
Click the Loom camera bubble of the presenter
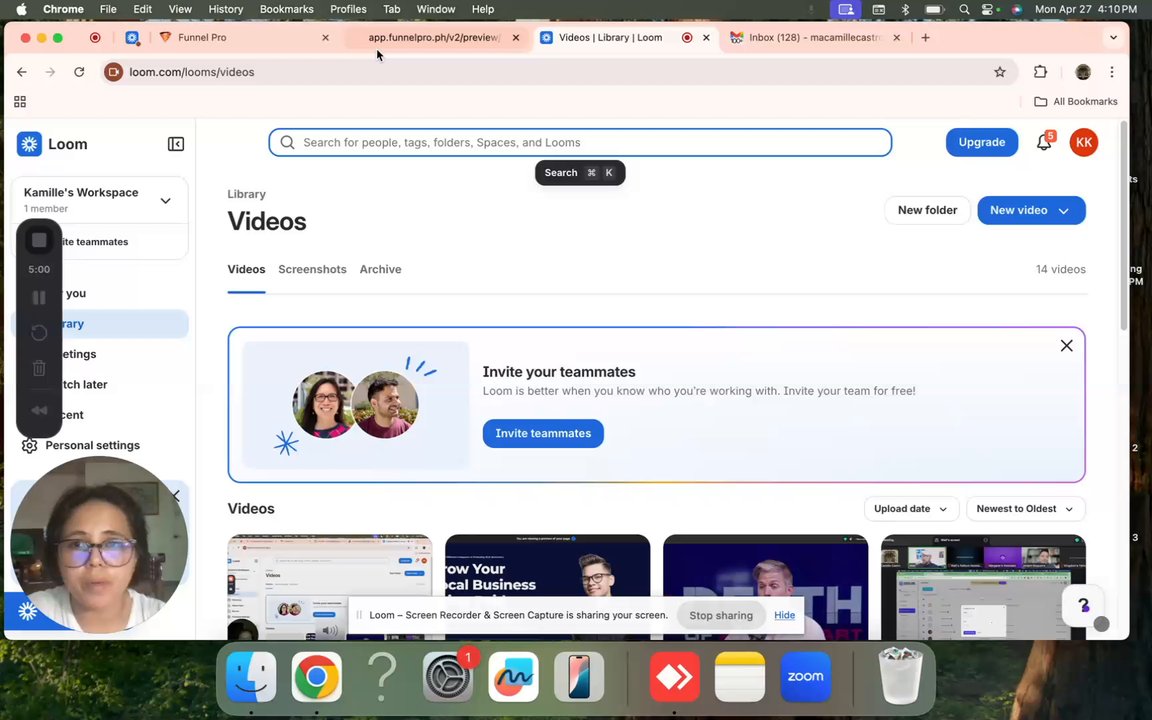pyautogui.click(x=99, y=544)
